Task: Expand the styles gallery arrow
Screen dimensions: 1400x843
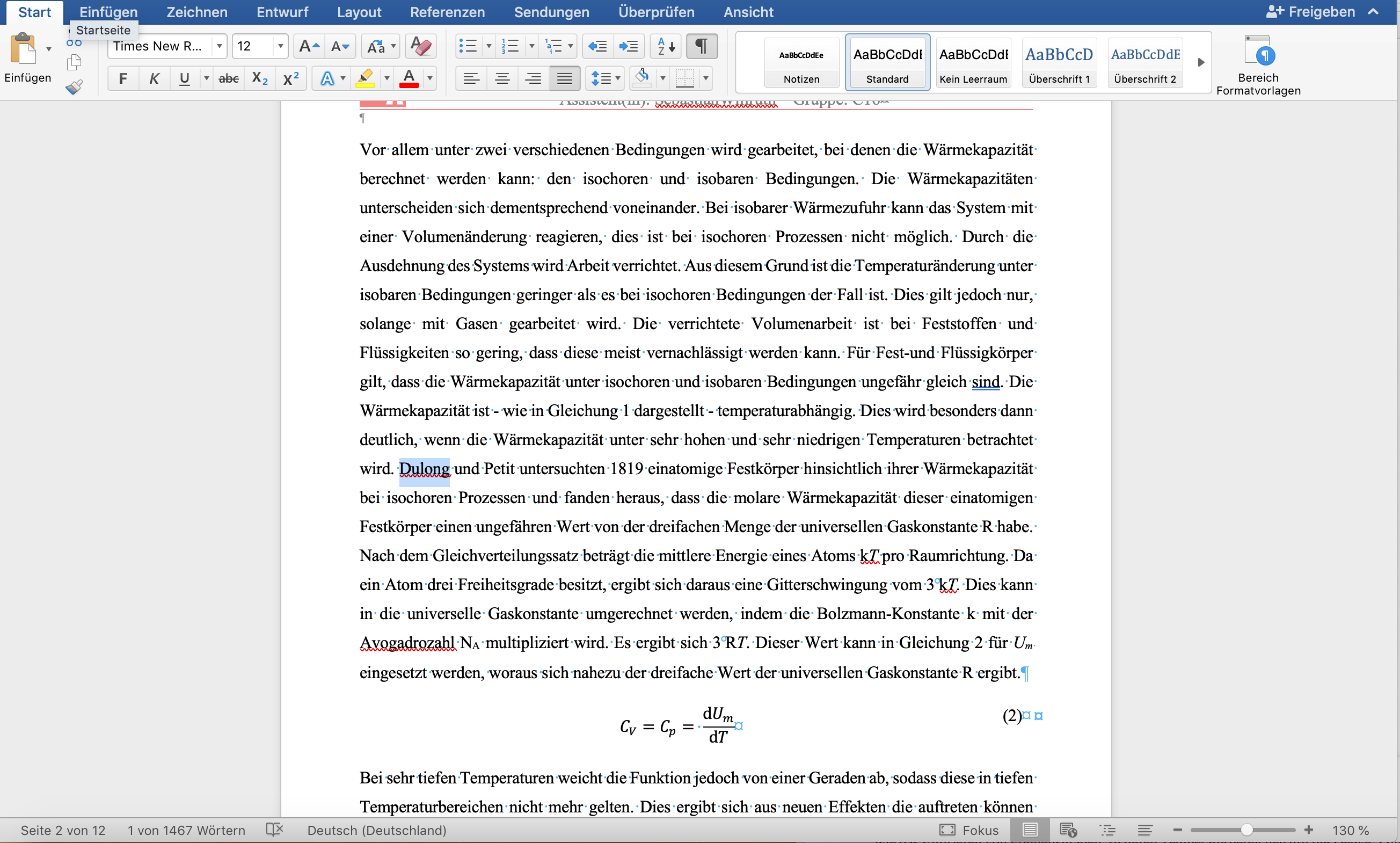Action: pos(1201,62)
